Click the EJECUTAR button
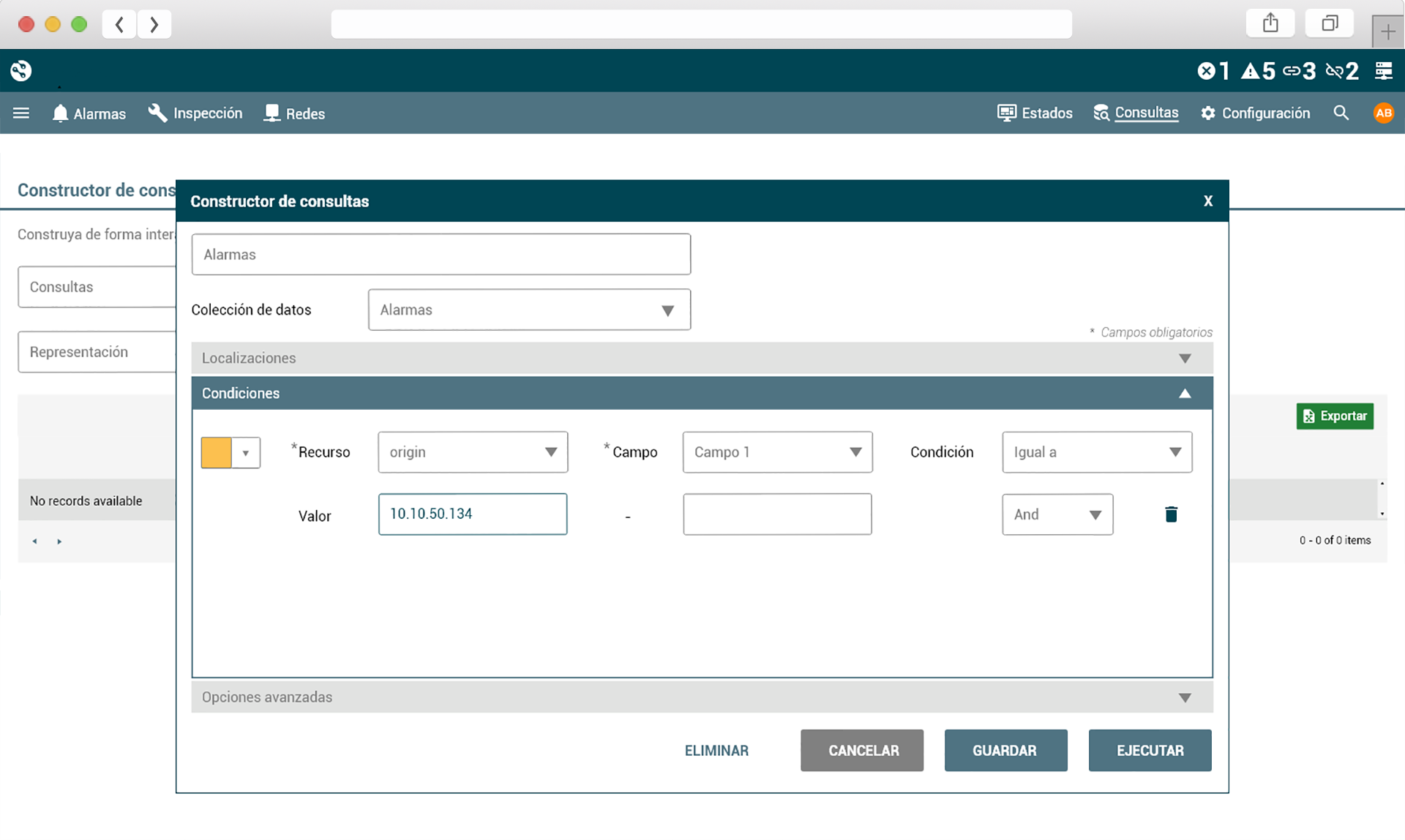The width and height of the screenshot is (1405, 840). point(1150,751)
